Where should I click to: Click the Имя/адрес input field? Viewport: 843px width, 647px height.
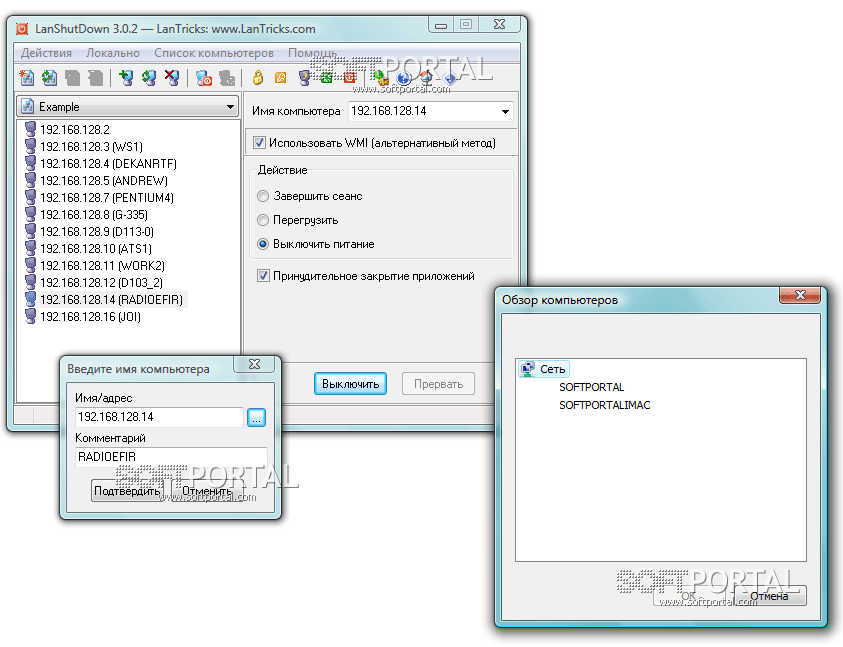pyautogui.click(x=159, y=417)
